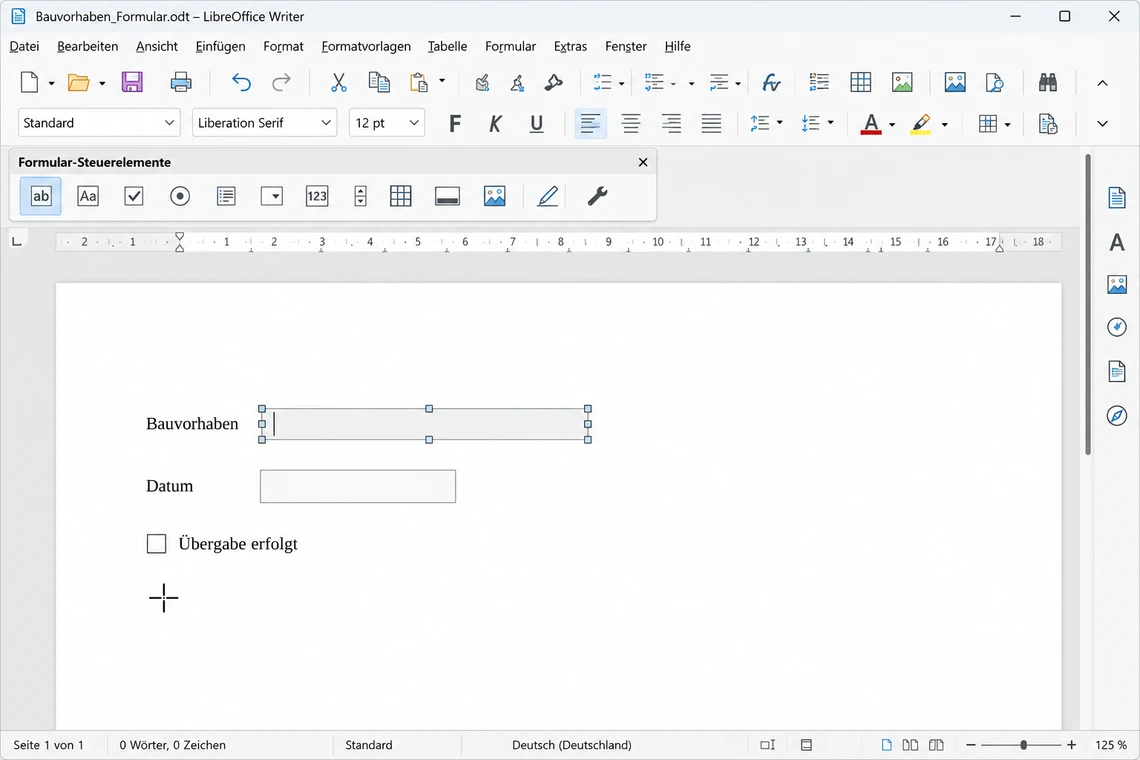The height and width of the screenshot is (760, 1140).
Task: Cut the selection with scissors
Action: 339,83
